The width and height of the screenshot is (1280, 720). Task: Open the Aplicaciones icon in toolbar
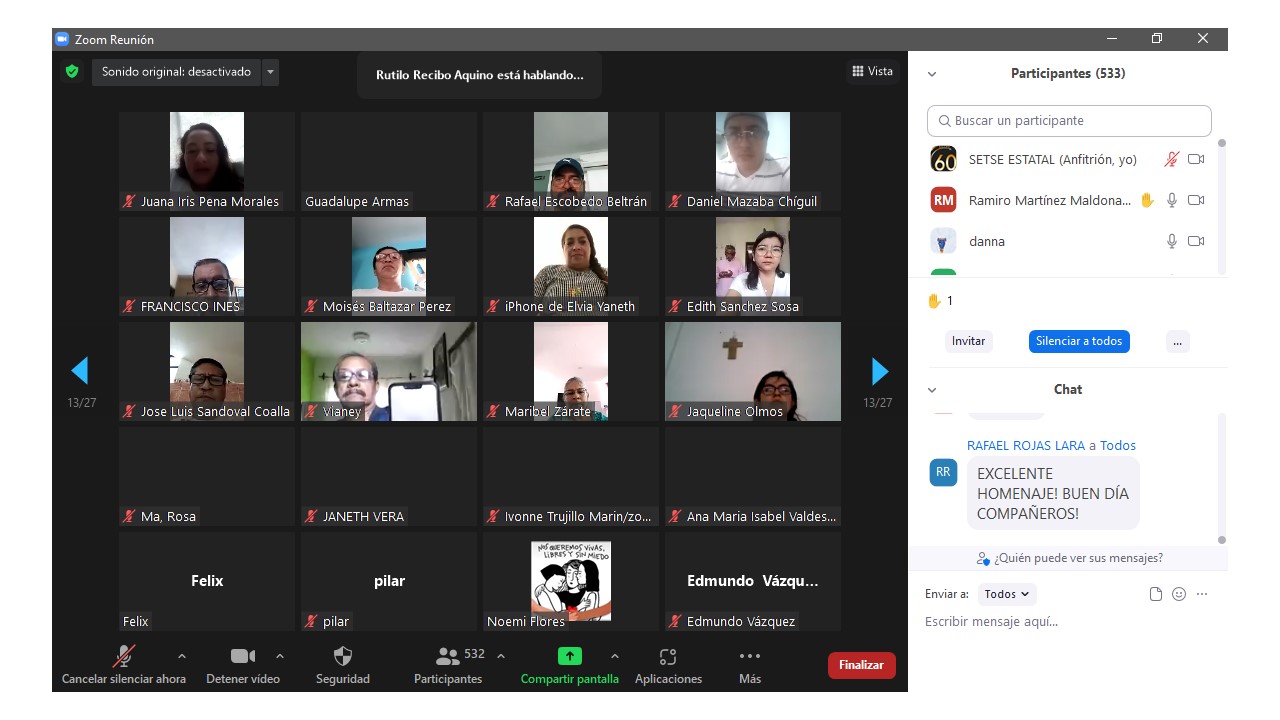click(668, 656)
